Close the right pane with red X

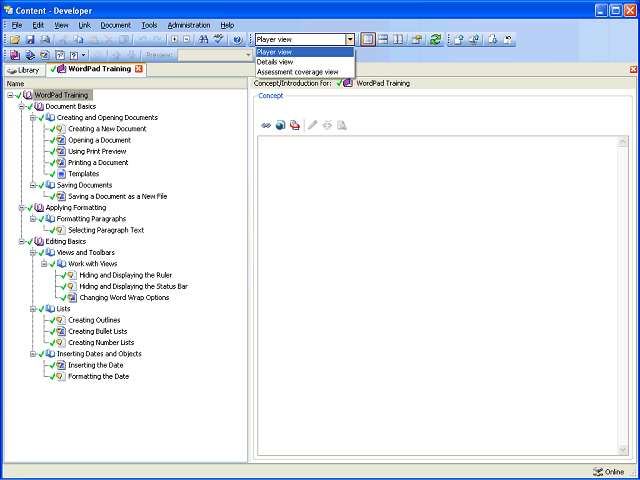(x=633, y=69)
